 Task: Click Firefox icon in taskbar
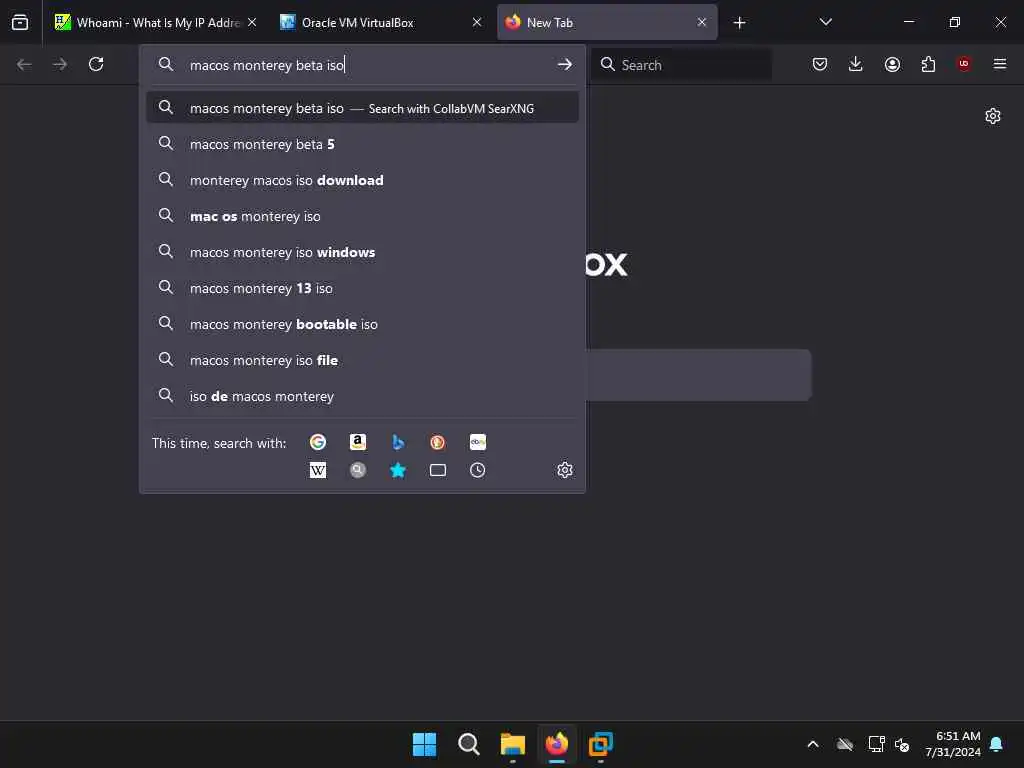(556, 744)
